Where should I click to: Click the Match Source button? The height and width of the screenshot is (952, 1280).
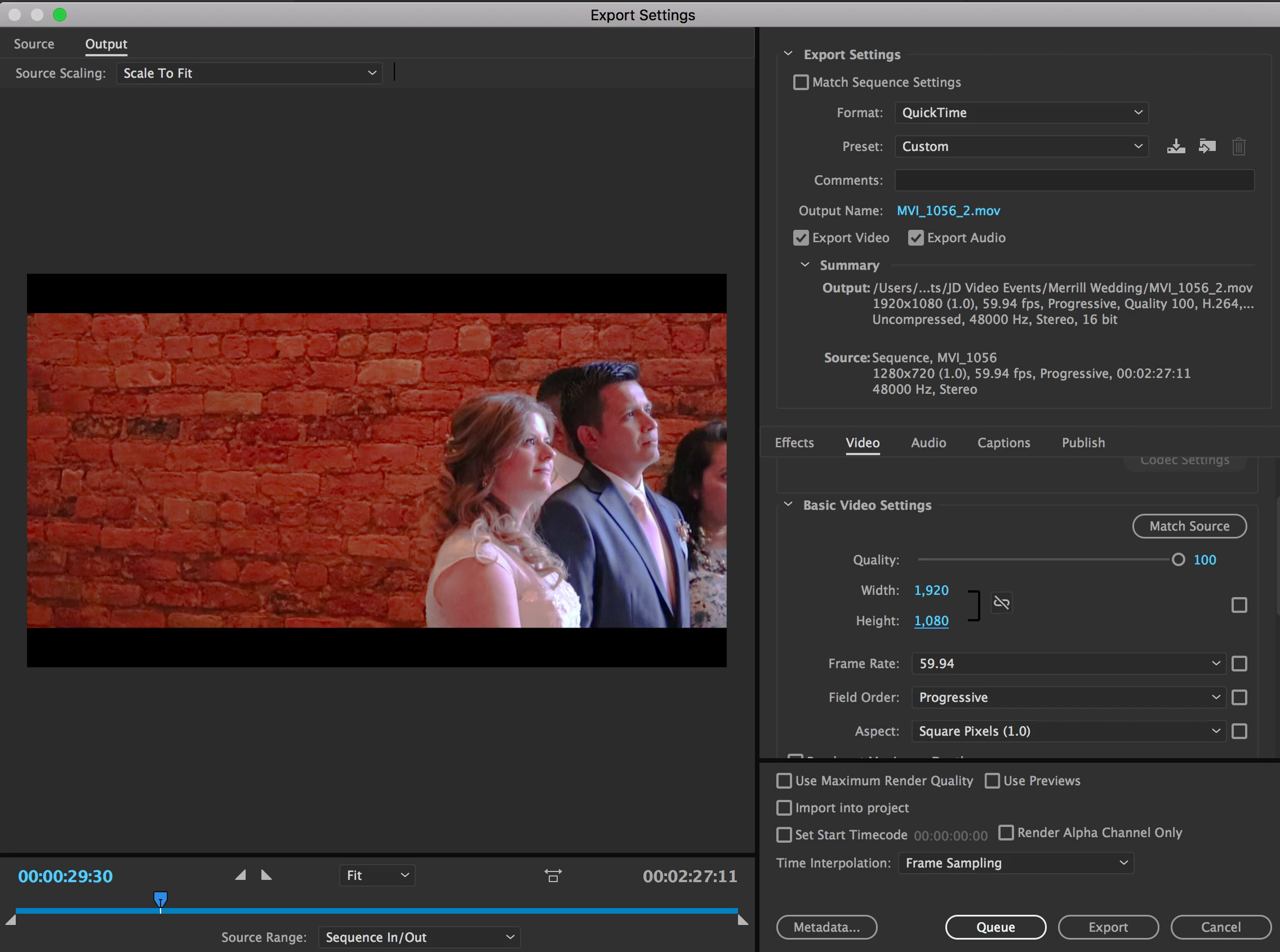(x=1189, y=526)
